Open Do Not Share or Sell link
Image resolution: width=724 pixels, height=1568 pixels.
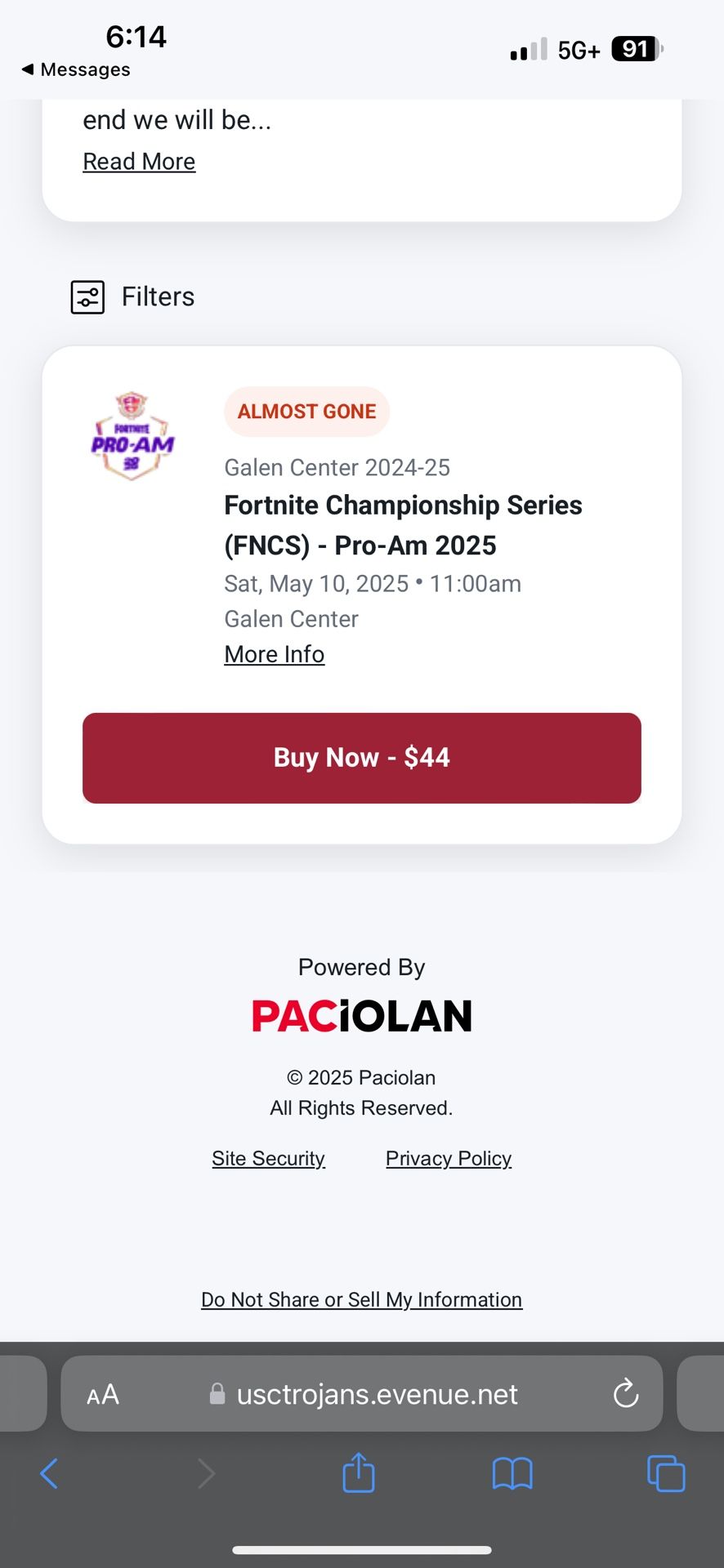click(x=362, y=1299)
